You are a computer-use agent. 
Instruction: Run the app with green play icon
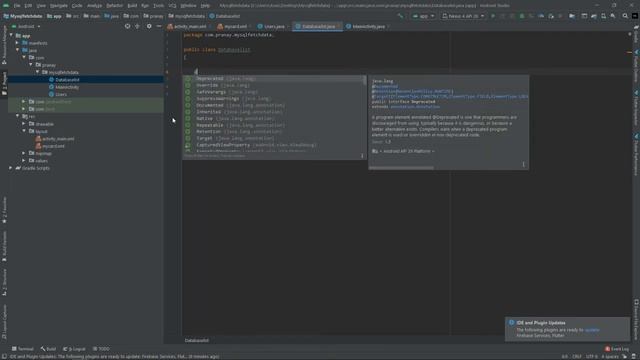point(493,16)
